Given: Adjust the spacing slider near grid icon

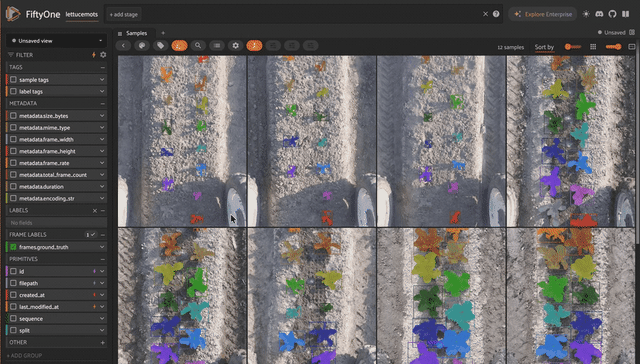Looking at the screenshot, I should click(x=613, y=47).
